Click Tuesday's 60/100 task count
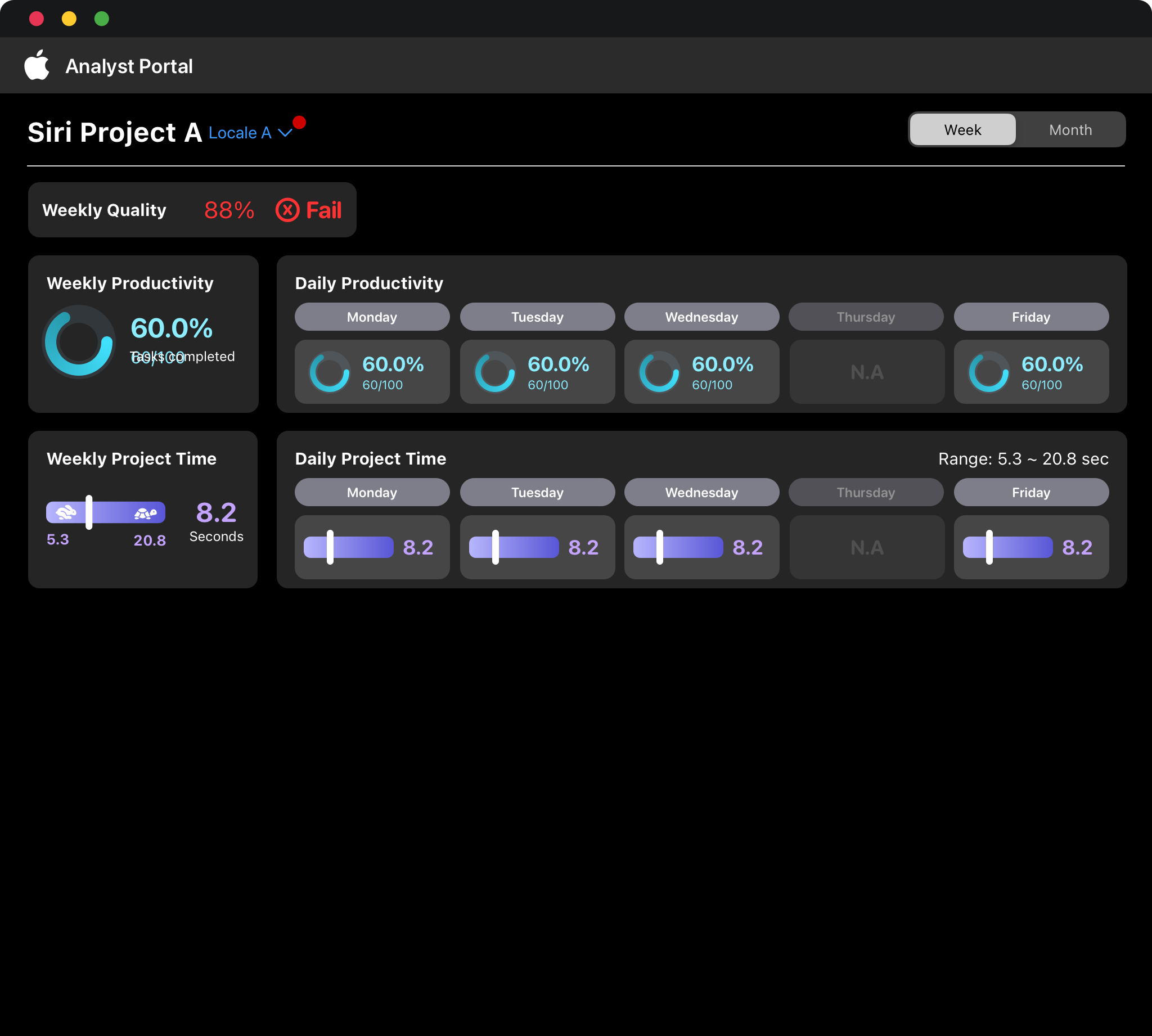The image size is (1152, 1036). [x=548, y=385]
